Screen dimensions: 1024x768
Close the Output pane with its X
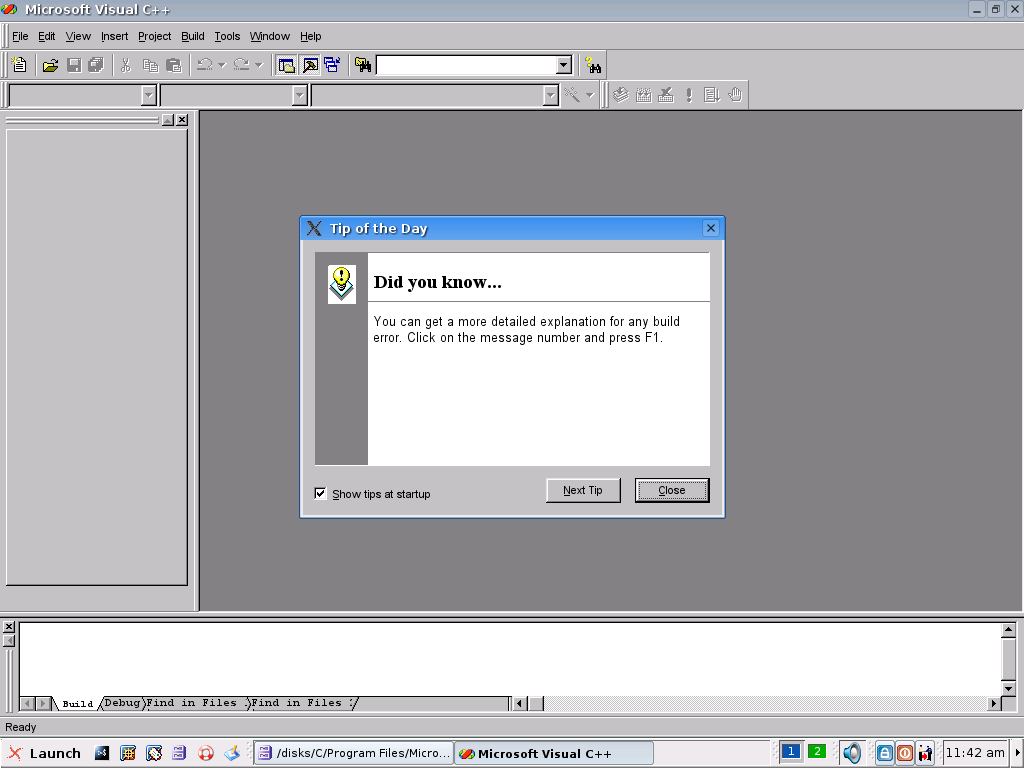pos(8,627)
